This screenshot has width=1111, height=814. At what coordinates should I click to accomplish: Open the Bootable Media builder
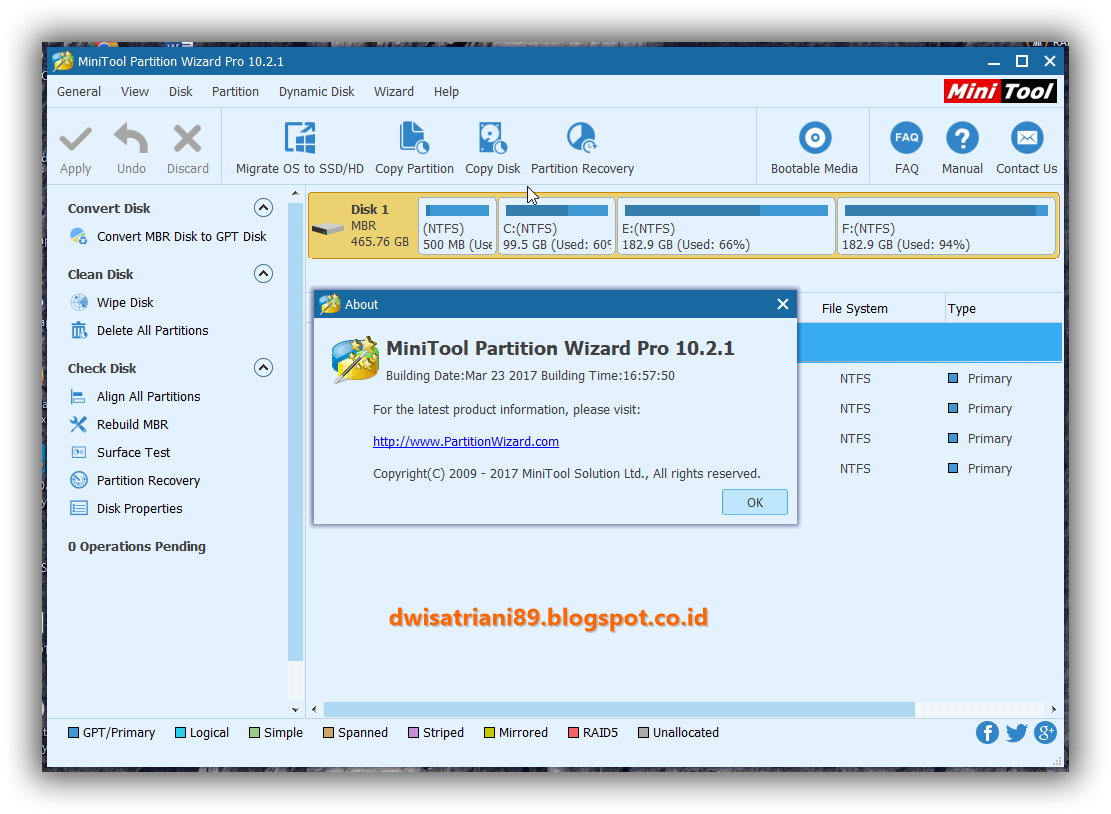coord(814,148)
